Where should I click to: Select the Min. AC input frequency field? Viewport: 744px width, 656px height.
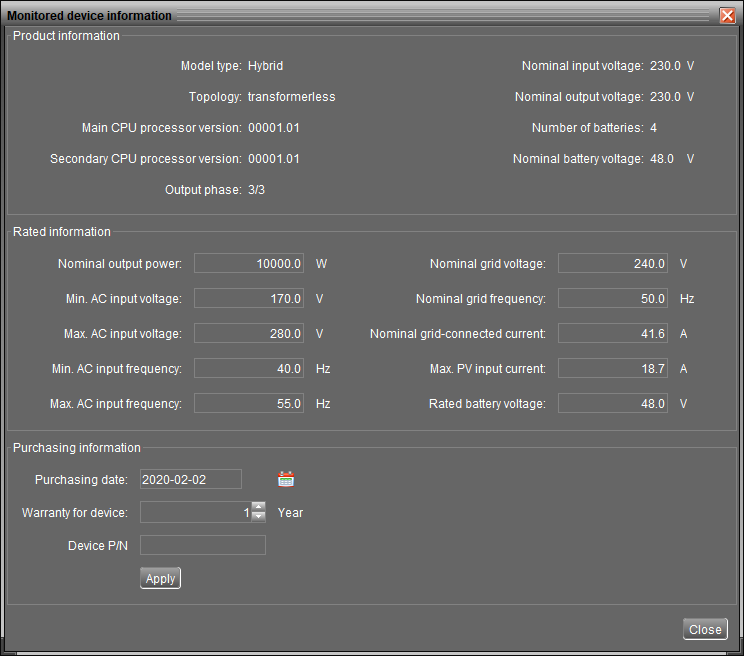pyautogui.click(x=249, y=369)
